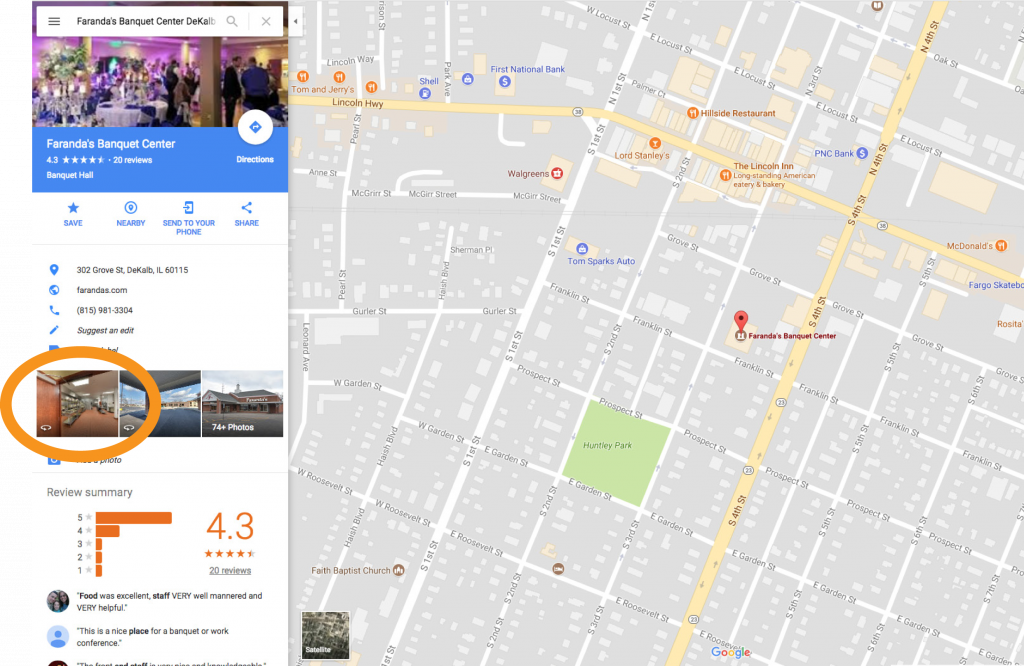1024x666 pixels.
Task: Click the Faith Baptist Church icon
Action: click(398, 570)
